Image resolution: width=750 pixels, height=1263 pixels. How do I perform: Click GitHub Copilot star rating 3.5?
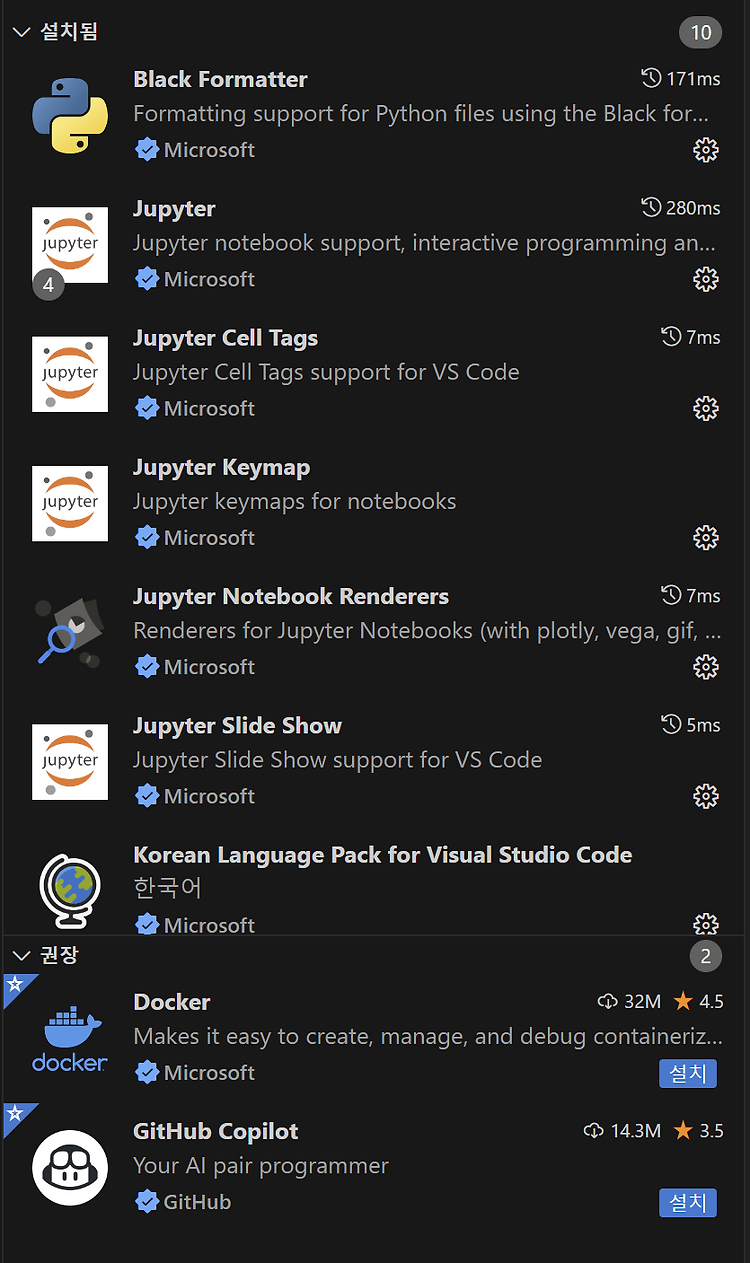[698, 1131]
